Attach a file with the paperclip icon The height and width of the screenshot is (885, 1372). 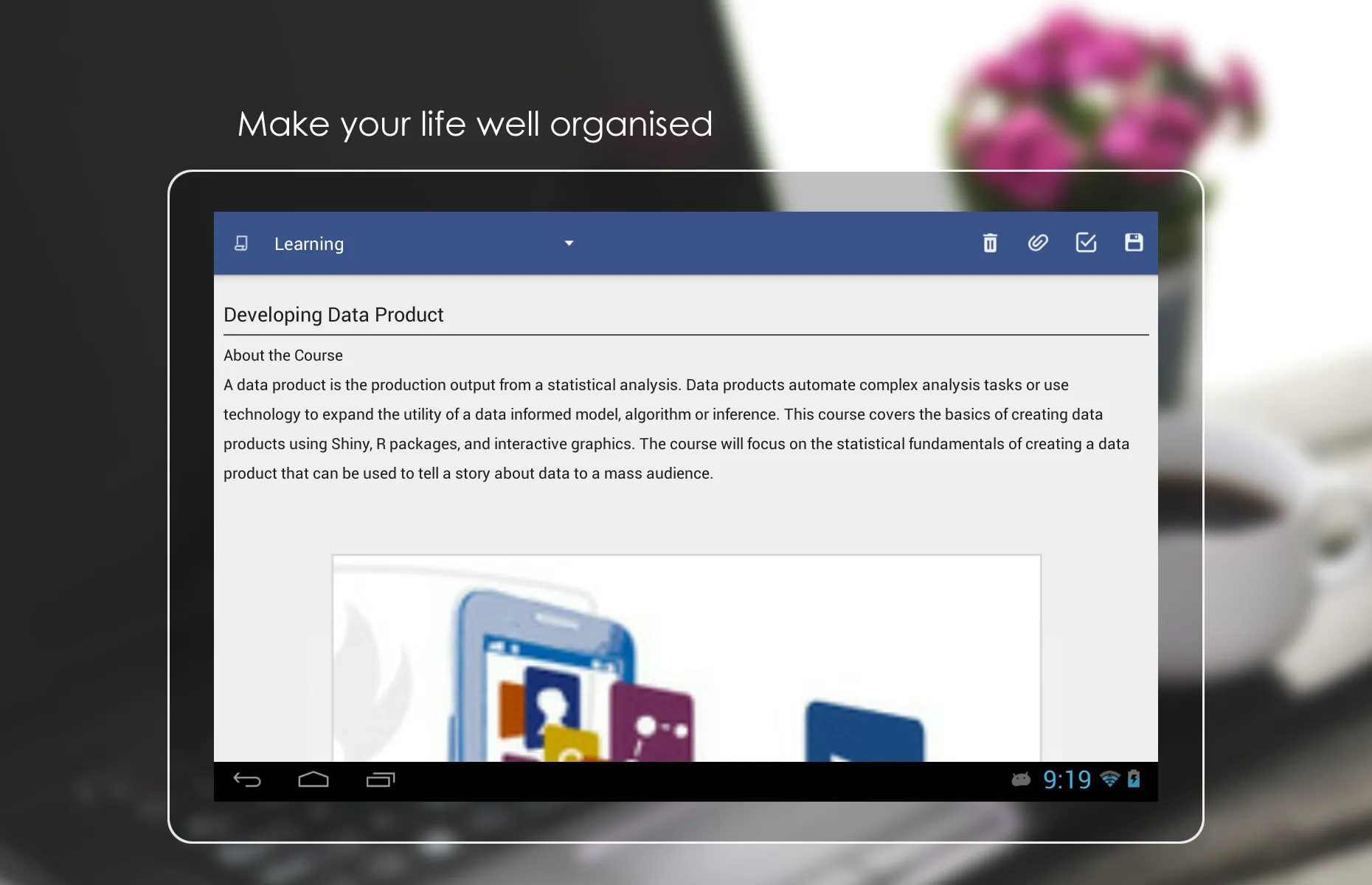coord(1038,243)
